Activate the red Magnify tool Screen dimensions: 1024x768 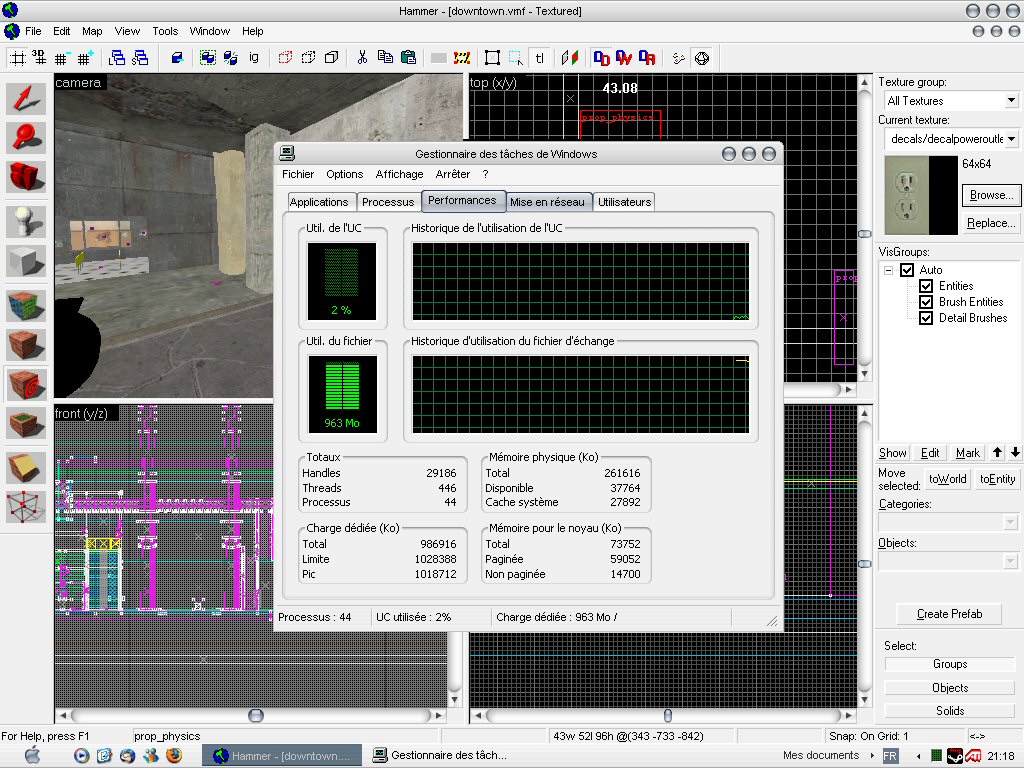tap(26, 138)
